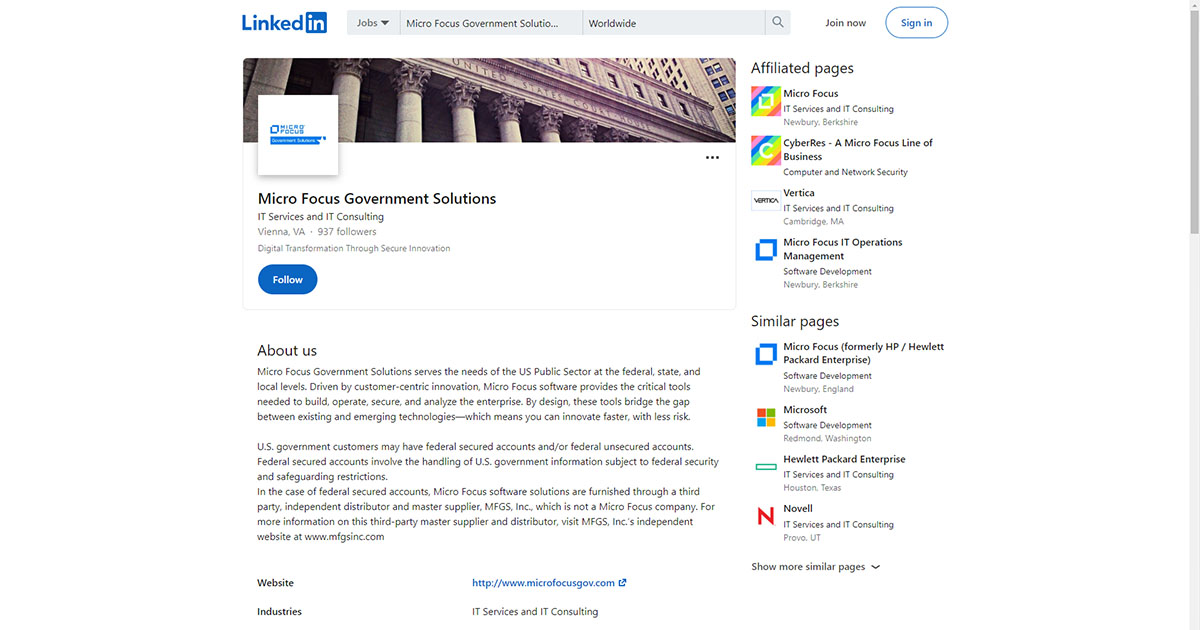
Task: Expand Show more similar pages
Action: (816, 567)
